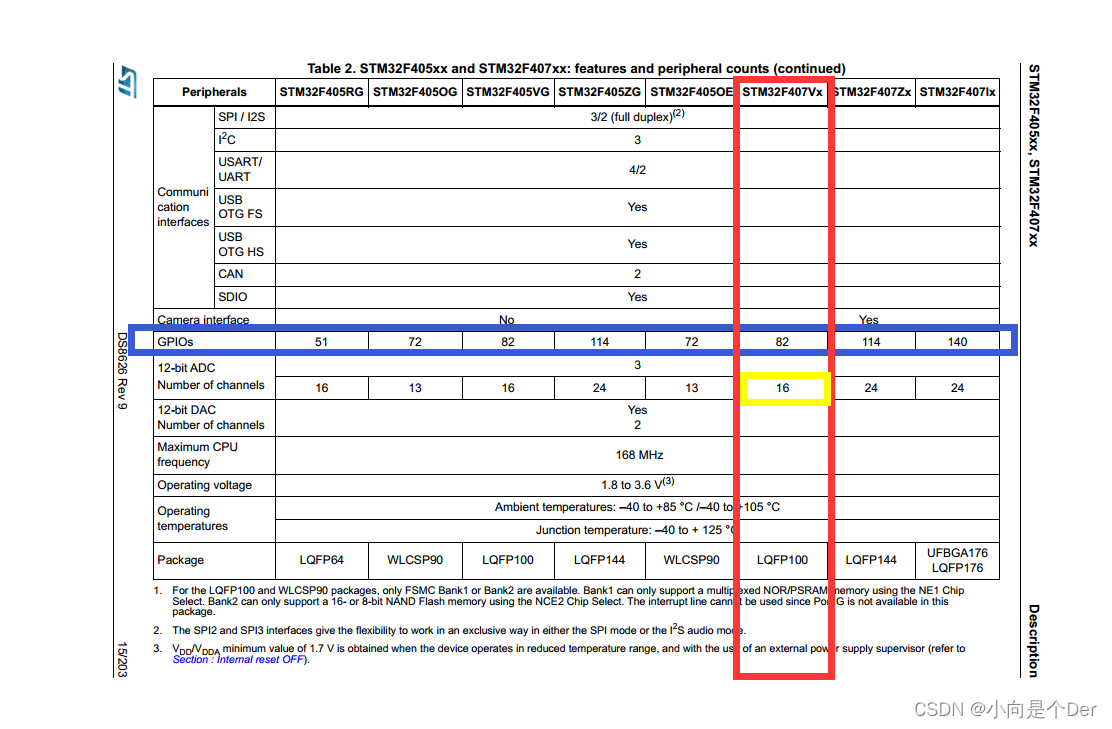
Task: Click the 'USB OTG HS' row label
Action: click(x=241, y=245)
